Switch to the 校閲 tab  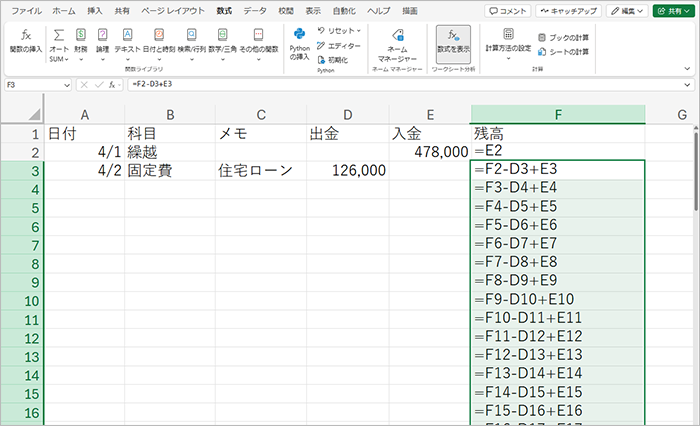point(286,11)
